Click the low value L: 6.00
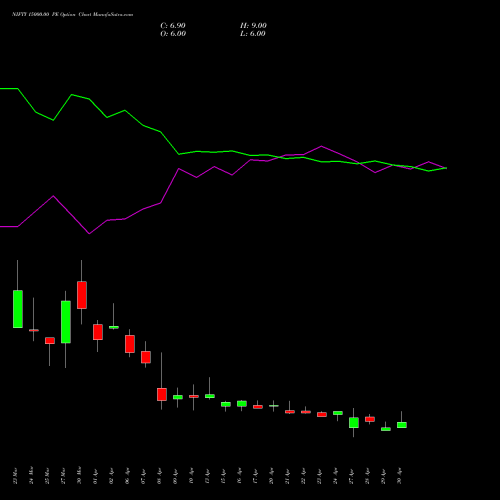This screenshot has width=500, height=500. (253, 34)
